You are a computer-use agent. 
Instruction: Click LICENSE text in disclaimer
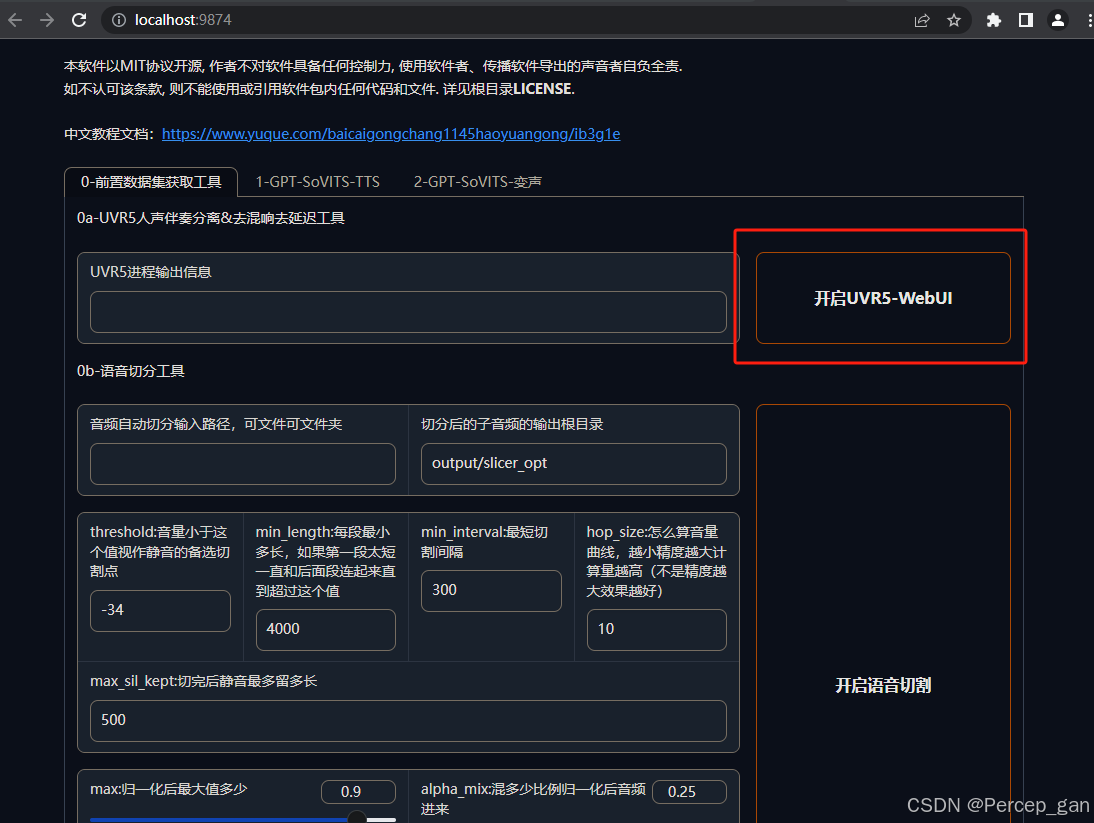click(x=542, y=89)
